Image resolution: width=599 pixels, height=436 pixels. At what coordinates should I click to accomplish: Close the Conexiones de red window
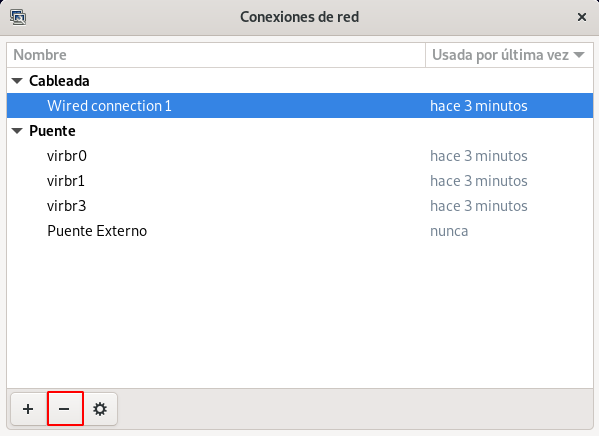[x=582, y=17]
